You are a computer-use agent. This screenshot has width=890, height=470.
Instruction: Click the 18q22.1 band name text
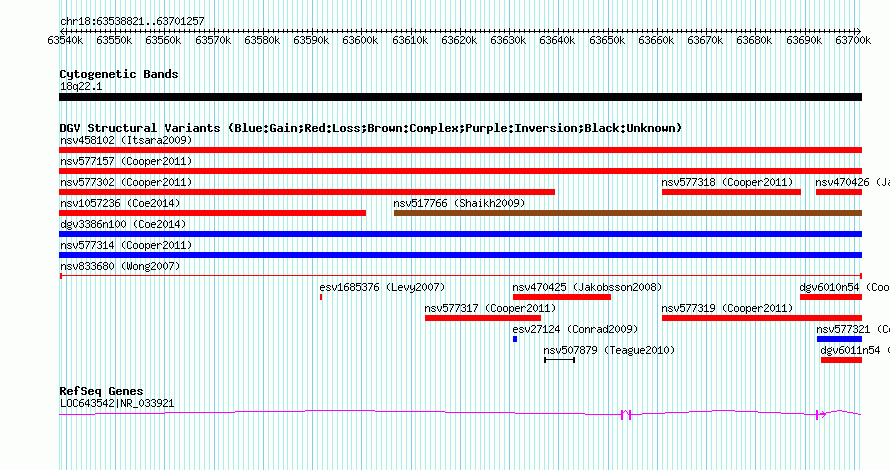81,86
